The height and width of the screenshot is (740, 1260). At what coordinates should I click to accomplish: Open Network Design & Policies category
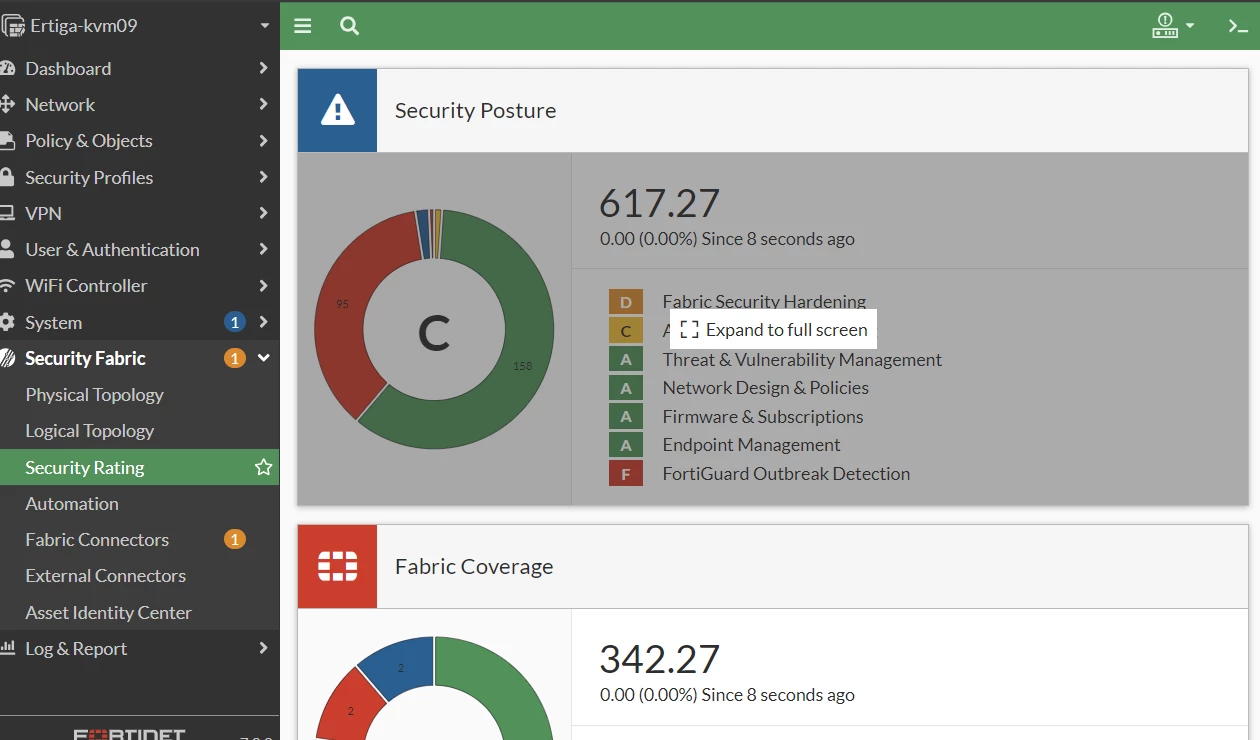click(x=765, y=388)
